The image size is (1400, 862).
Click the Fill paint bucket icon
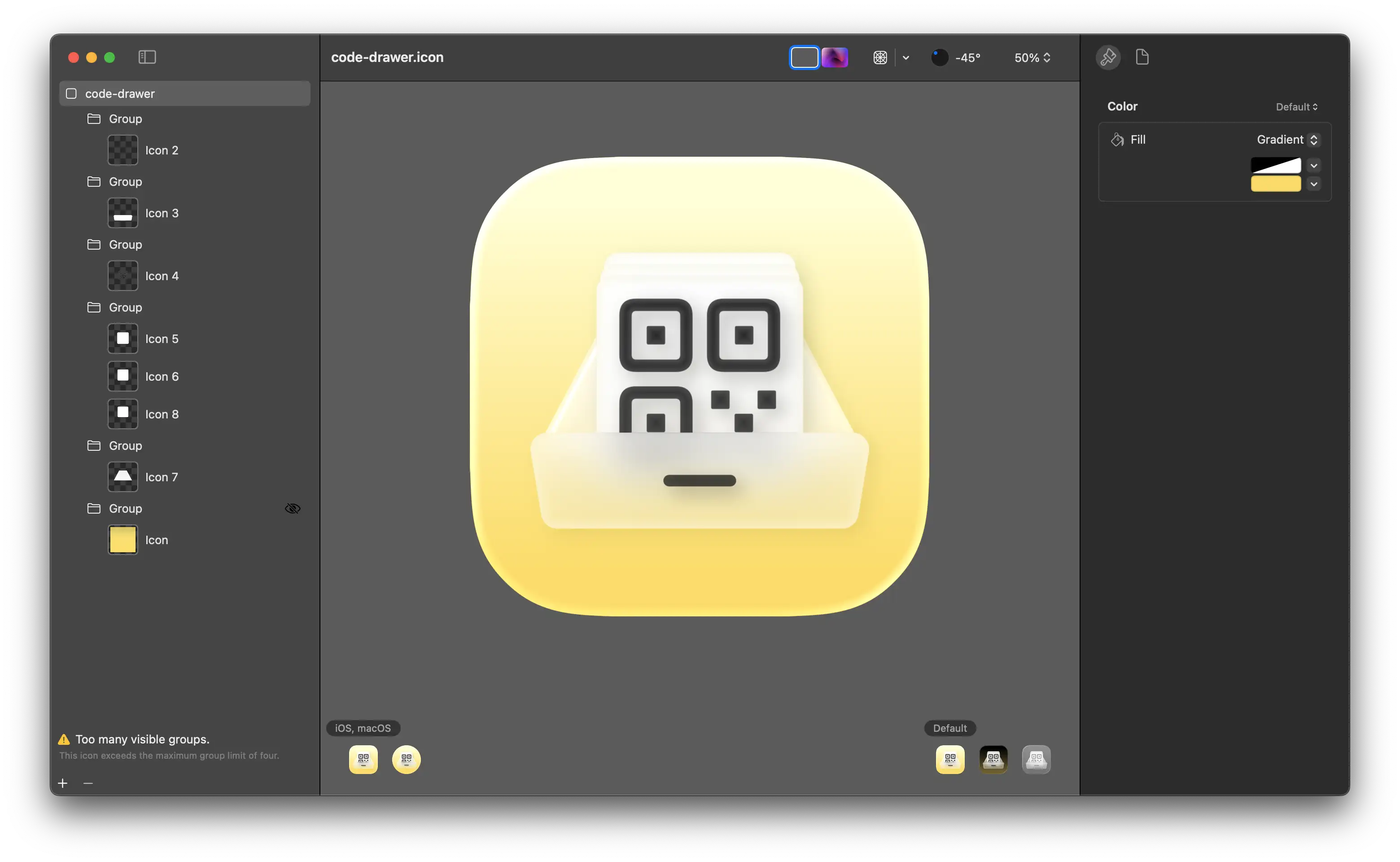point(1117,140)
